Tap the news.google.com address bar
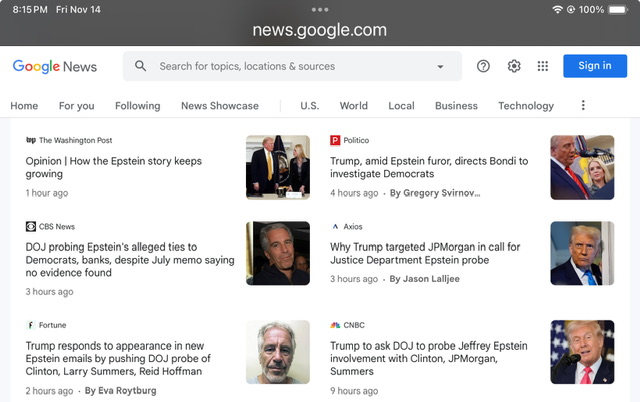 tap(320, 30)
